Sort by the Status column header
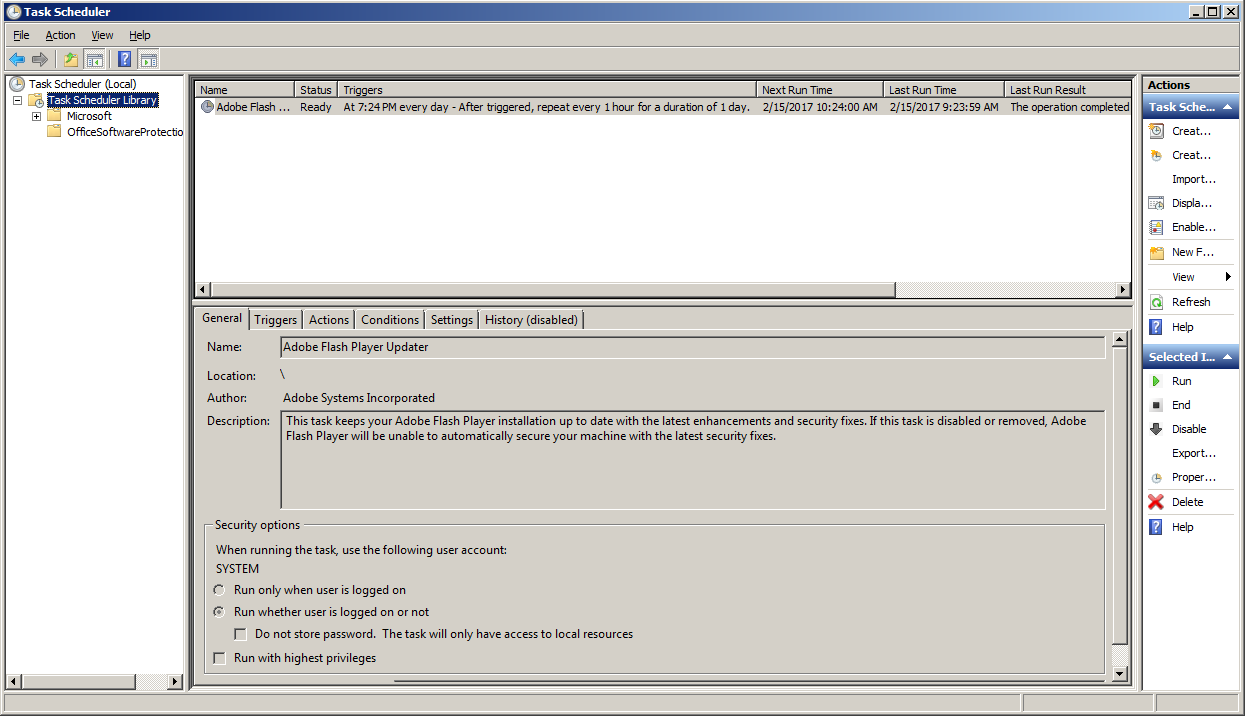 pyautogui.click(x=316, y=90)
